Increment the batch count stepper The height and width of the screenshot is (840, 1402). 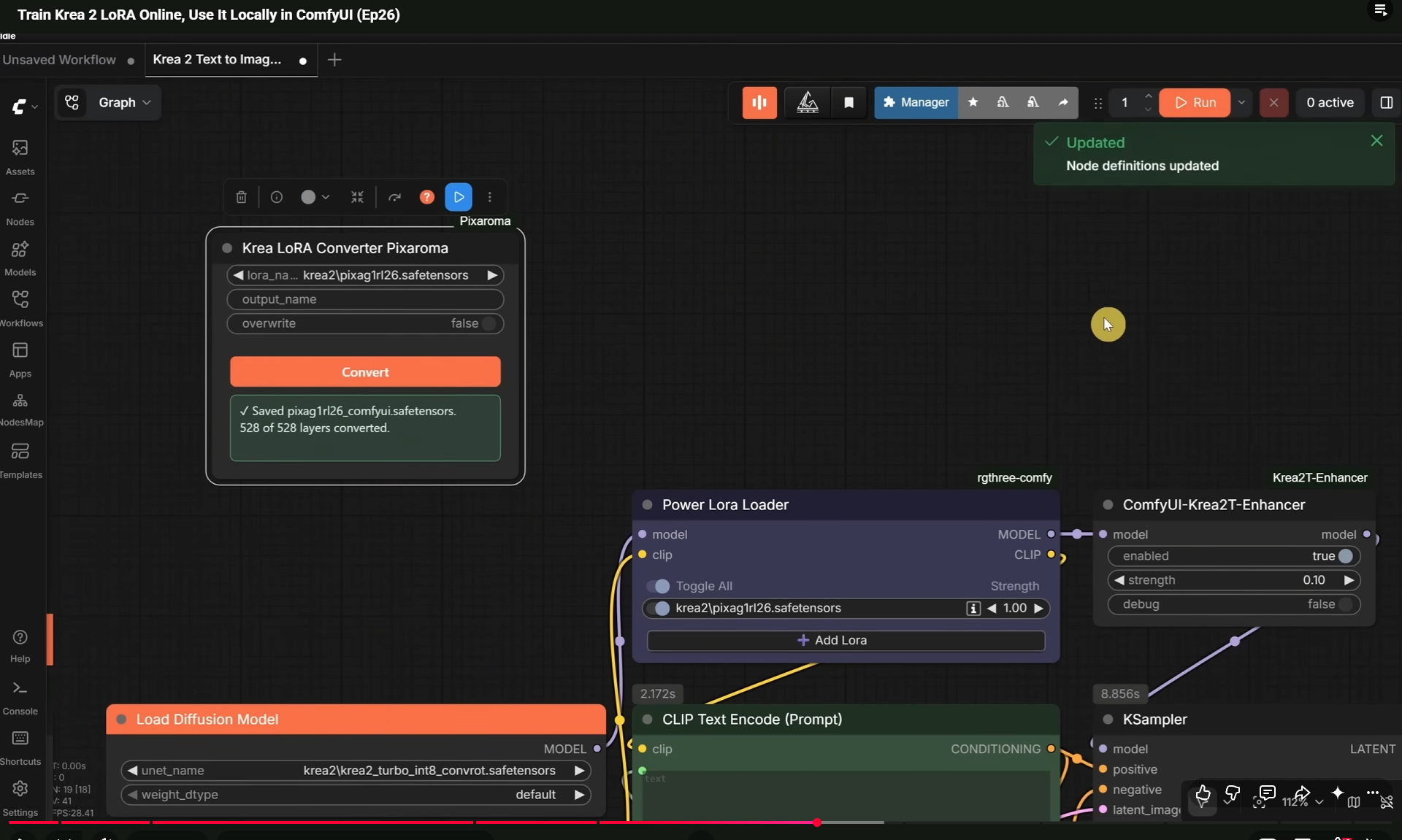(x=1148, y=96)
